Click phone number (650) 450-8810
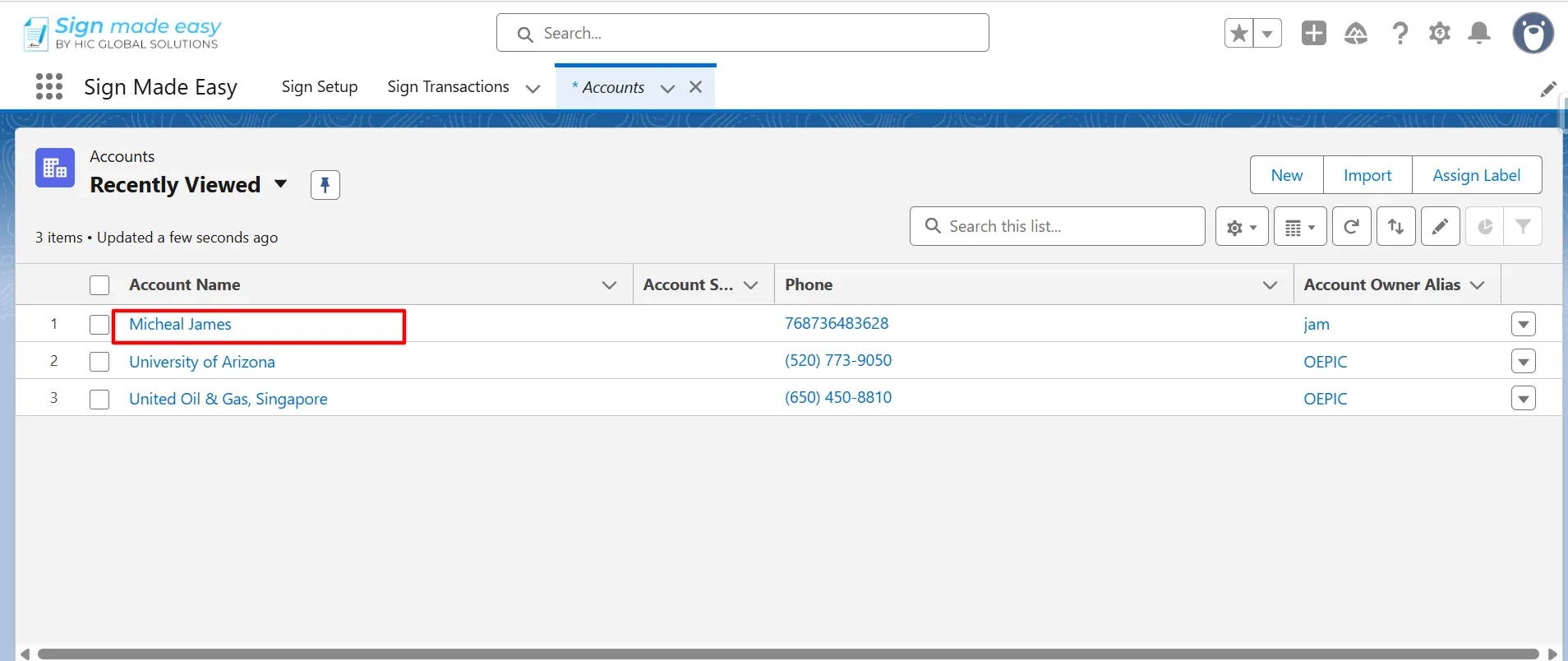Viewport: 1568px width, 661px height. click(x=838, y=397)
